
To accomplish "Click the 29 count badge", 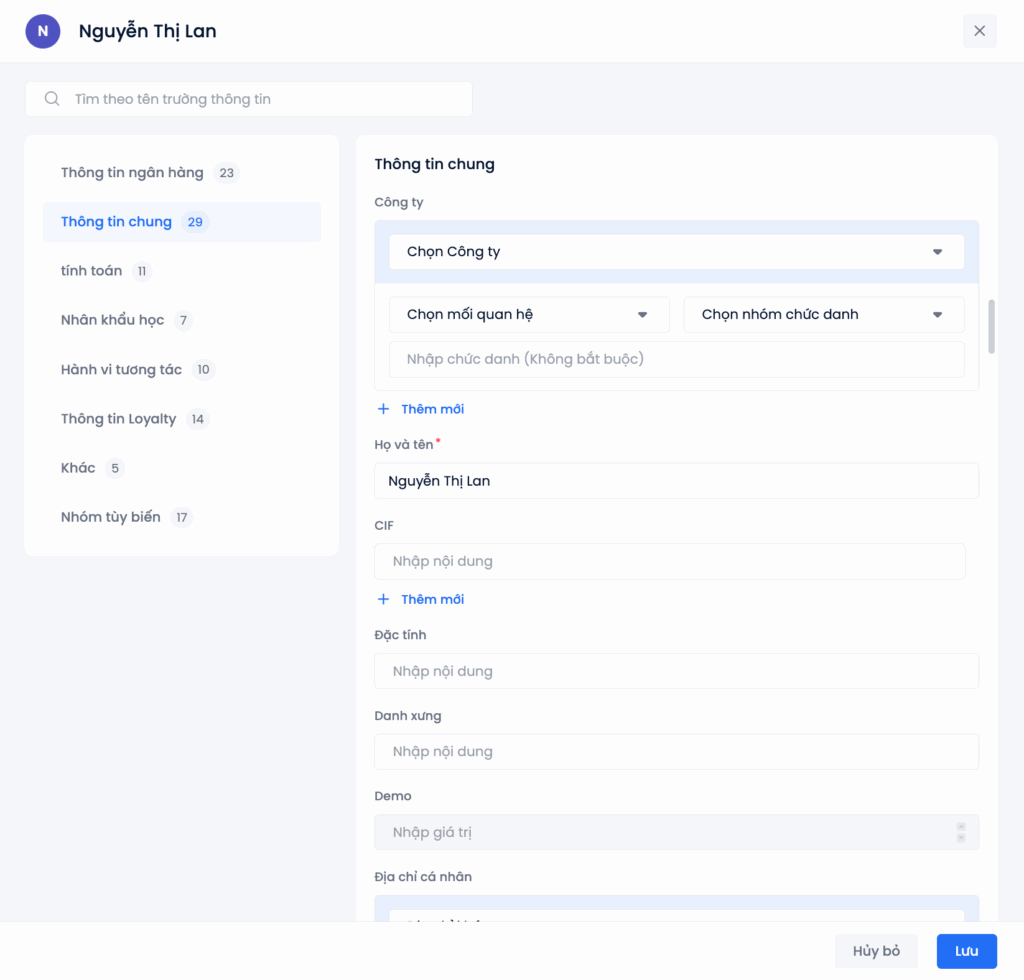I will click(x=195, y=222).
